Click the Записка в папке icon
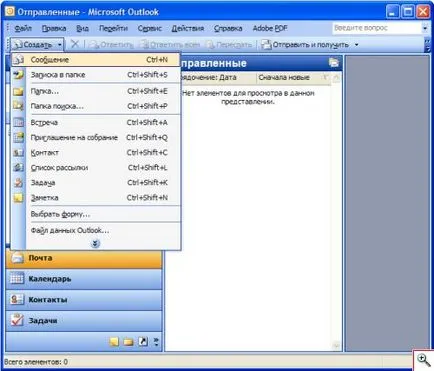 [x=18, y=75]
